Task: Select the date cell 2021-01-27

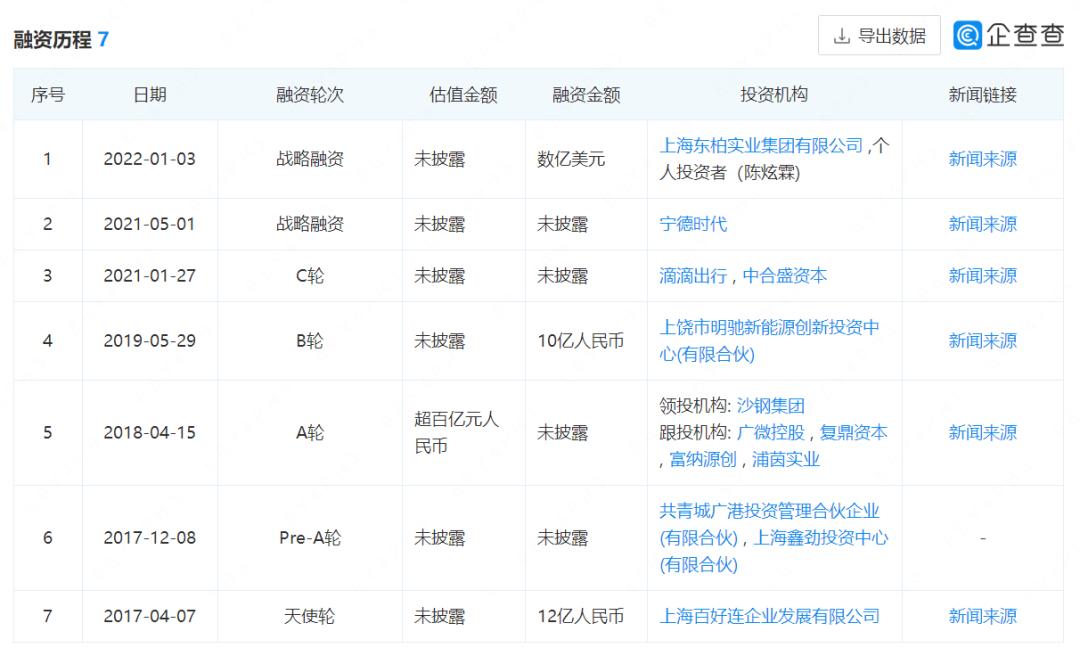Action: point(149,276)
